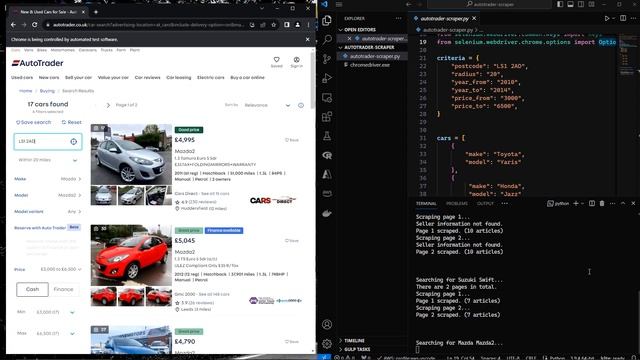Open Extensions view in VS Code
Viewport: 640px width, 360px height.
tap(327, 117)
